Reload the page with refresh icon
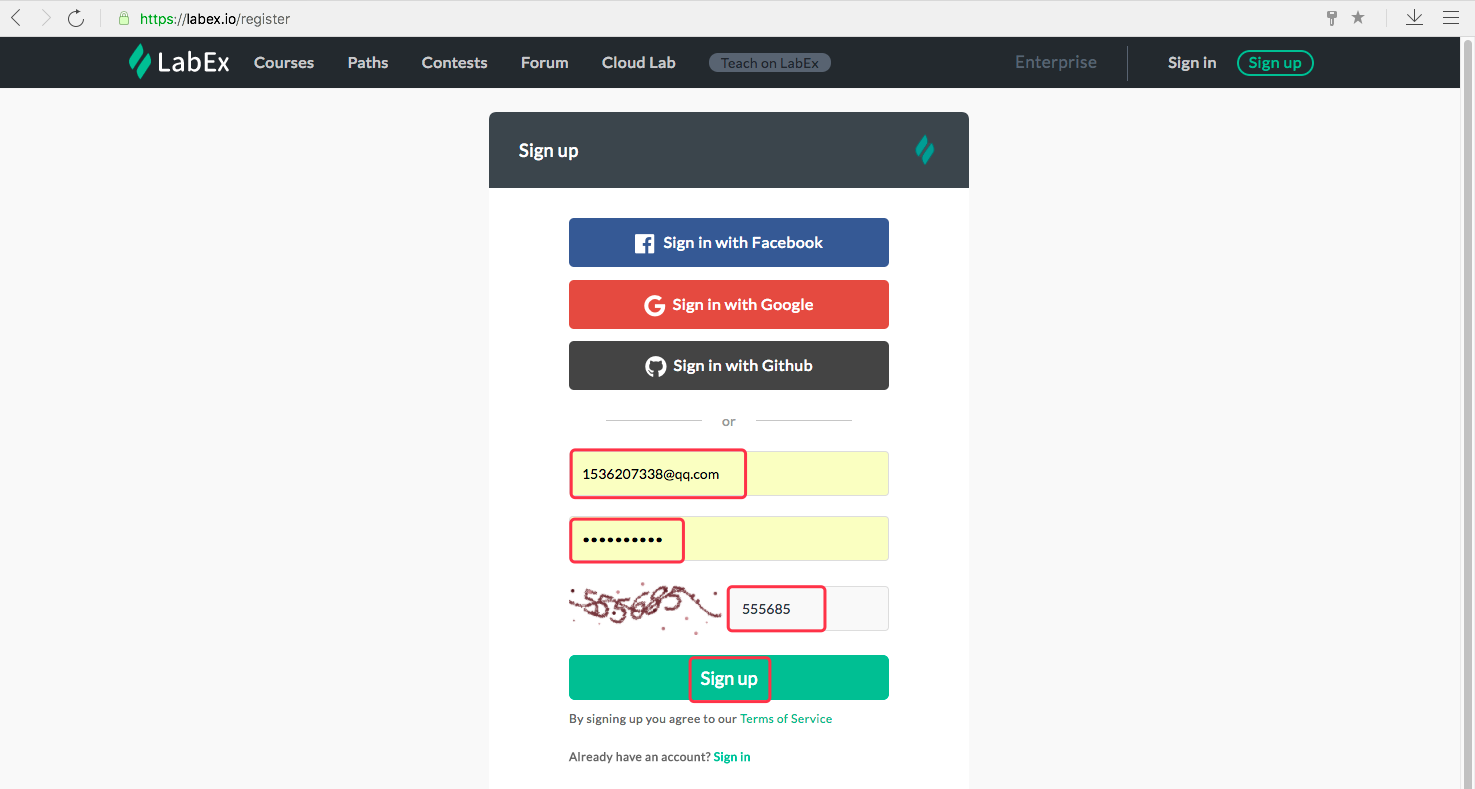The height and width of the screenshot is (789, 1475). (76, 18)
